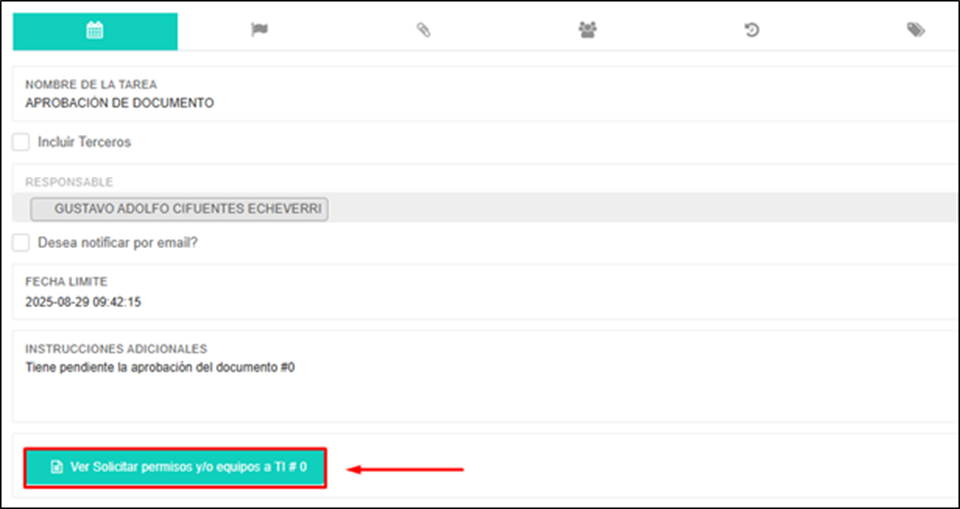Click the 'Aprobación de documento' task name

point(119,102)
